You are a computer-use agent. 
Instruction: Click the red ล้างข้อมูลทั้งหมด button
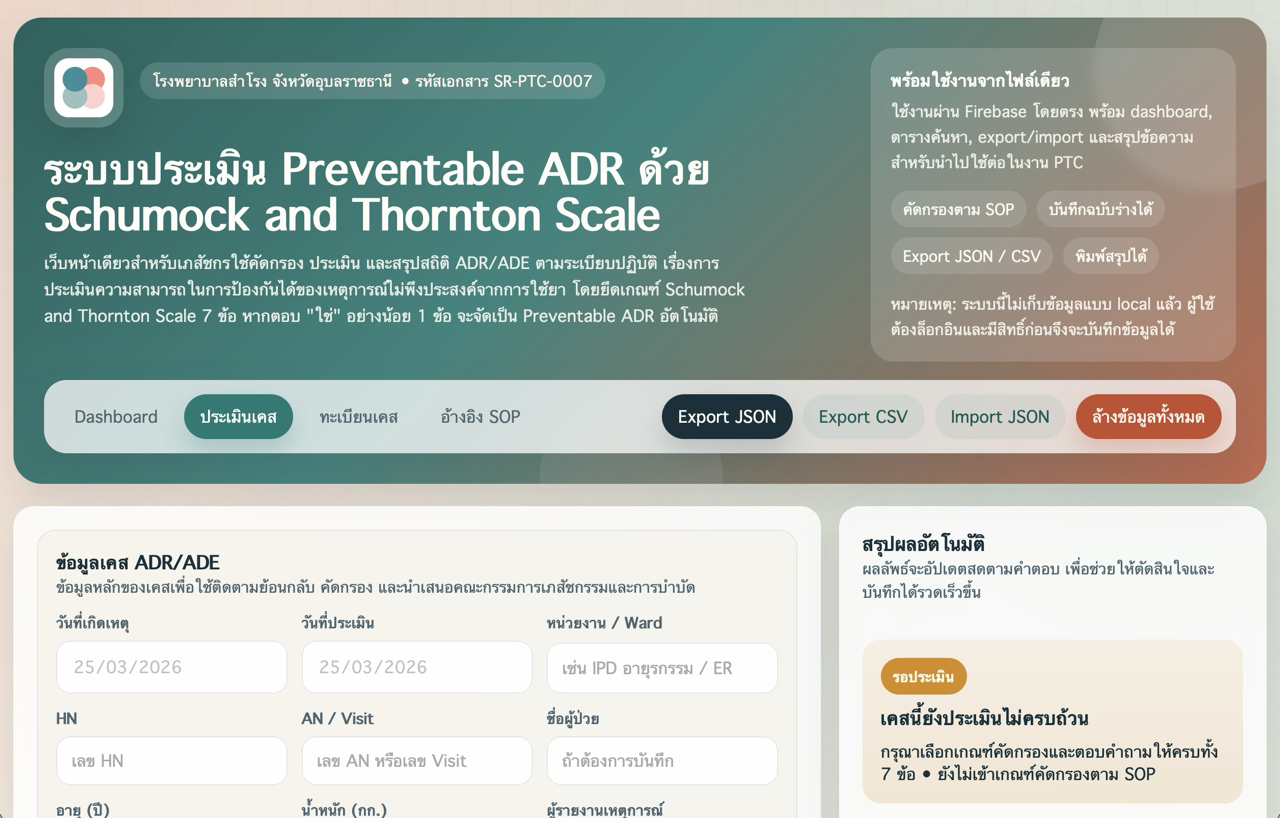(1148, 417)
